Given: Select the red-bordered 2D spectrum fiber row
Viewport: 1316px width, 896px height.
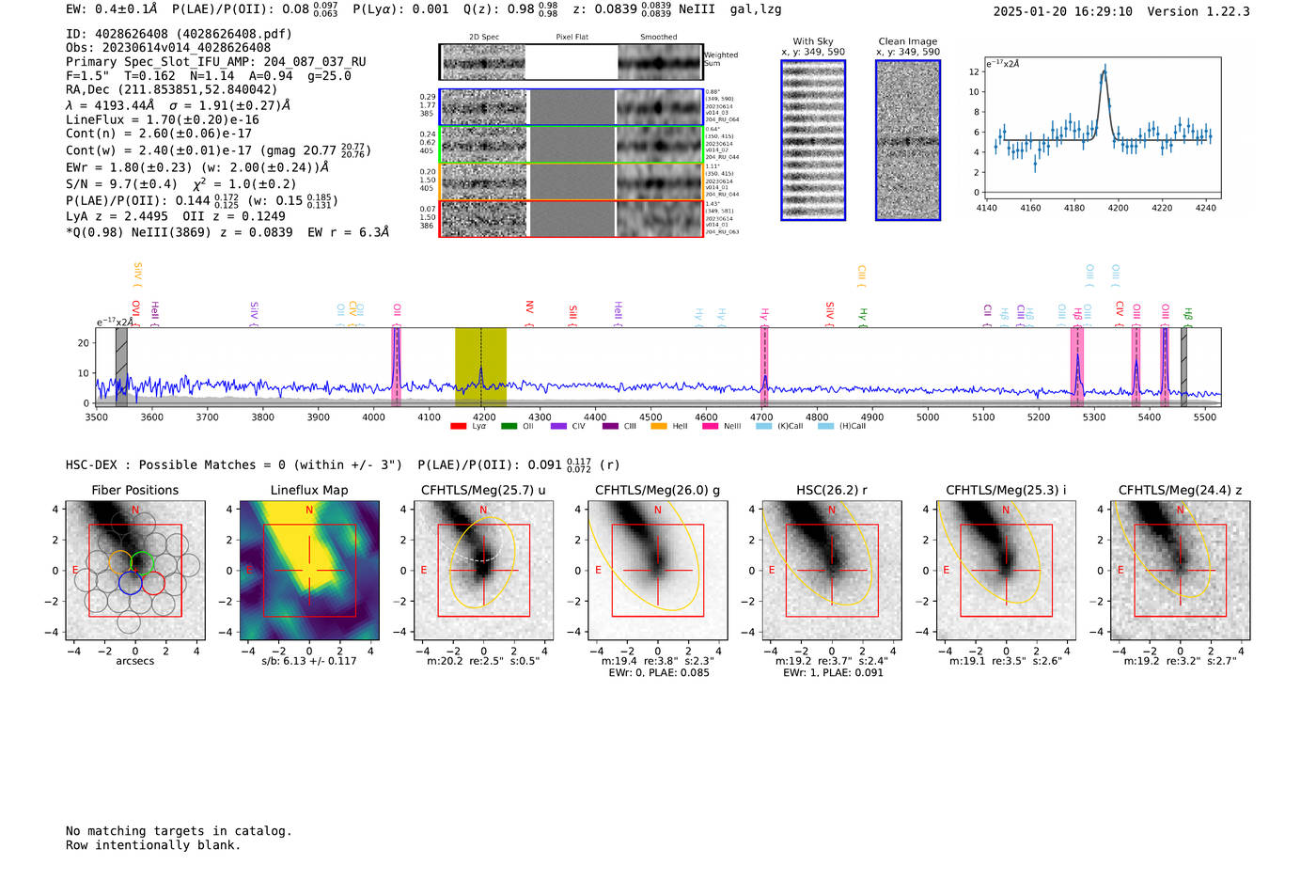Looking at the screenshot, I should click(572, 218).
